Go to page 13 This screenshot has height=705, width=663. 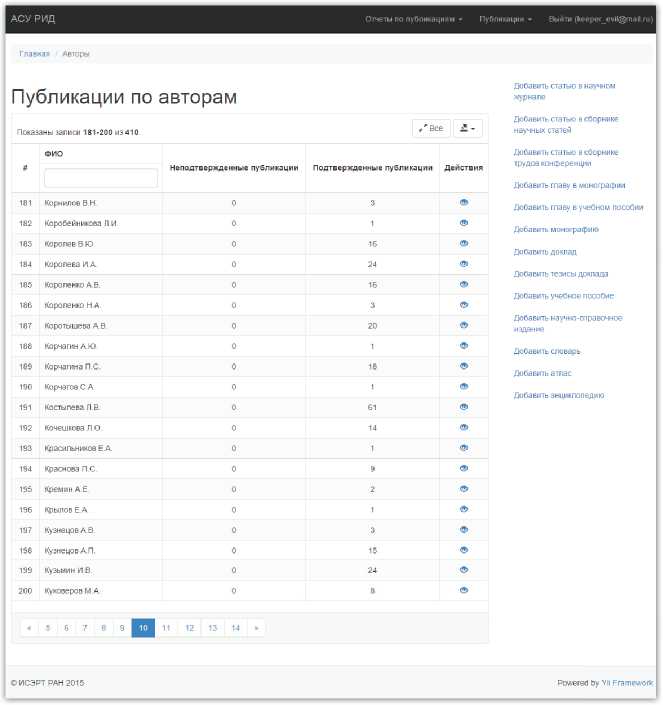[213, 628]
